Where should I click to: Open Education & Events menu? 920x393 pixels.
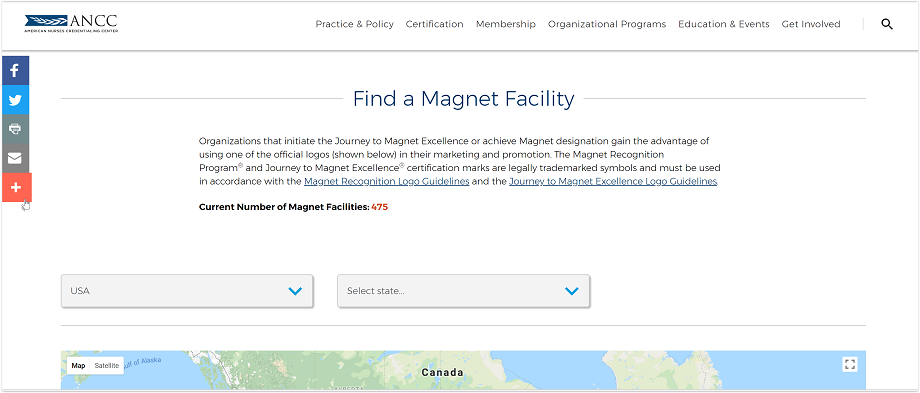[x=723, y=24]
